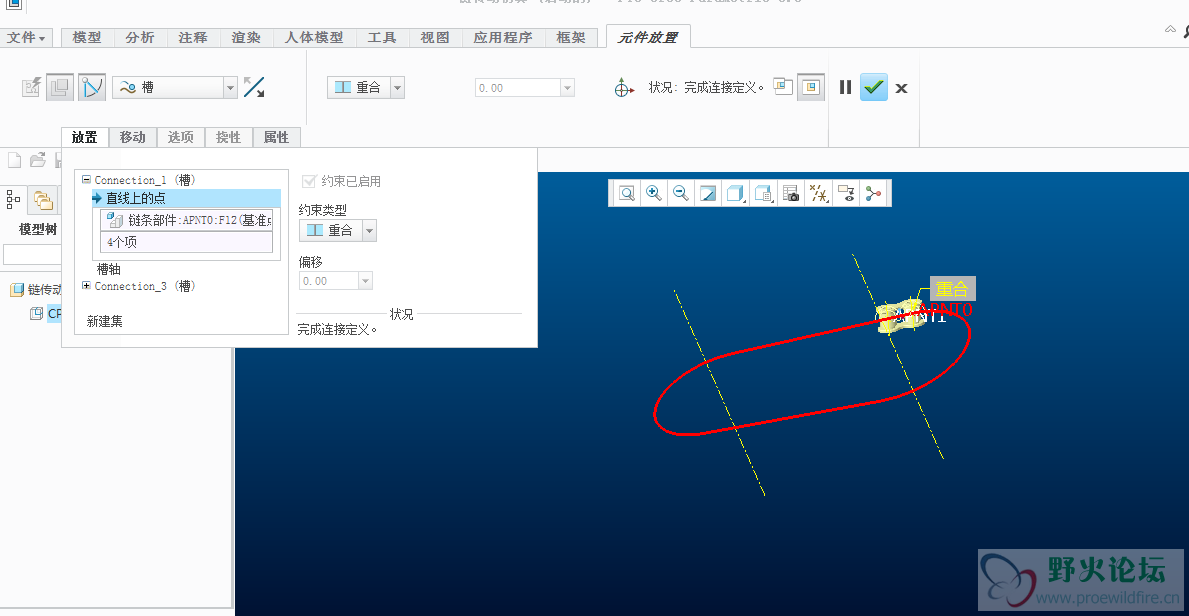Viewport: 1189px width, 616px height.
Task: Click 新建集 to add a set
Action: pos(105,322)
